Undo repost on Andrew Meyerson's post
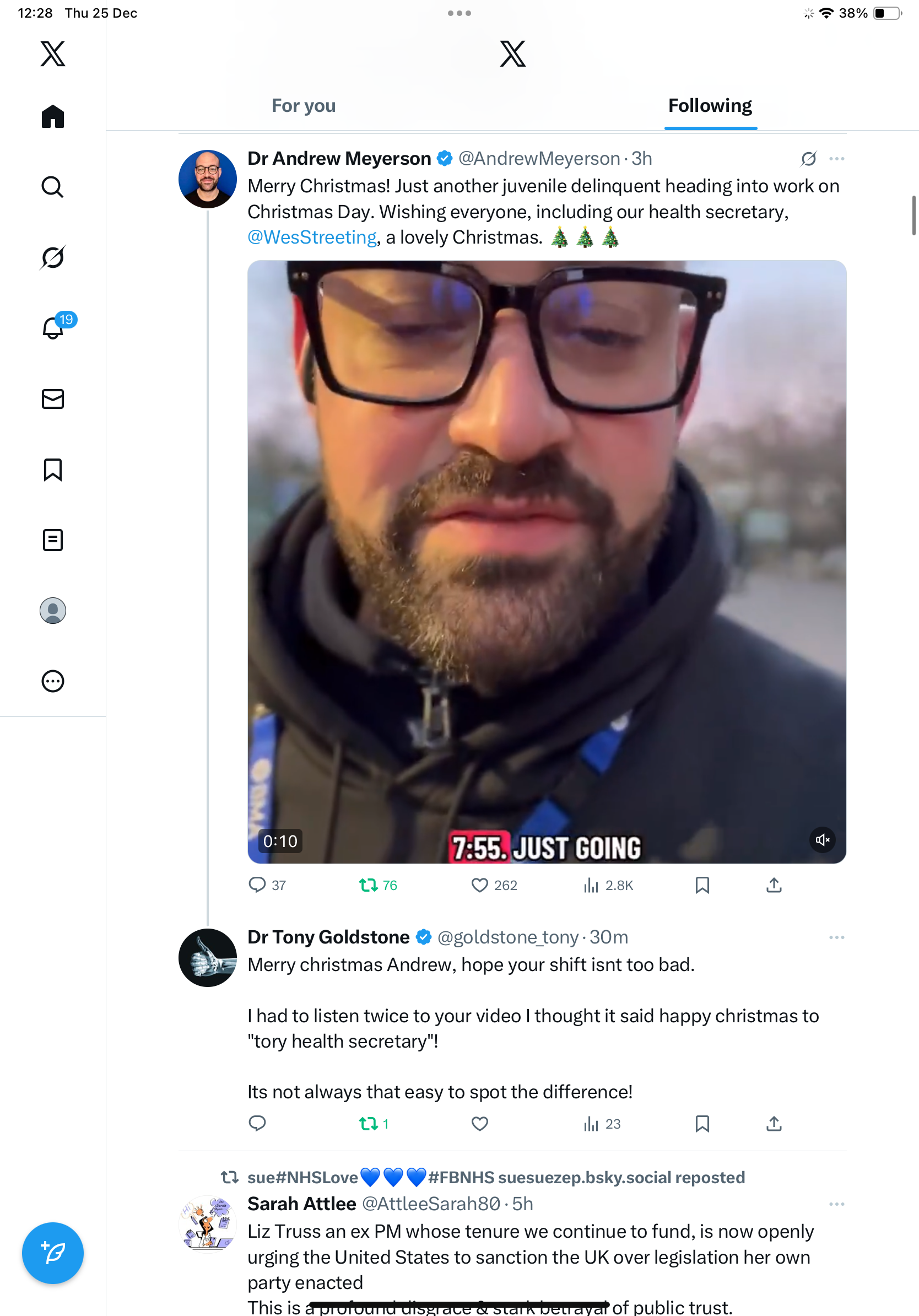Screen dimensions: 919x1316 [x=369, y=886]
